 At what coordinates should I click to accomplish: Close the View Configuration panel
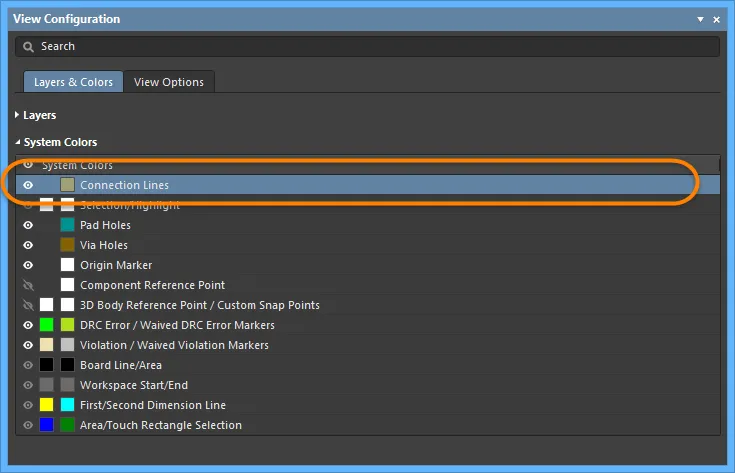click(716, 19)
